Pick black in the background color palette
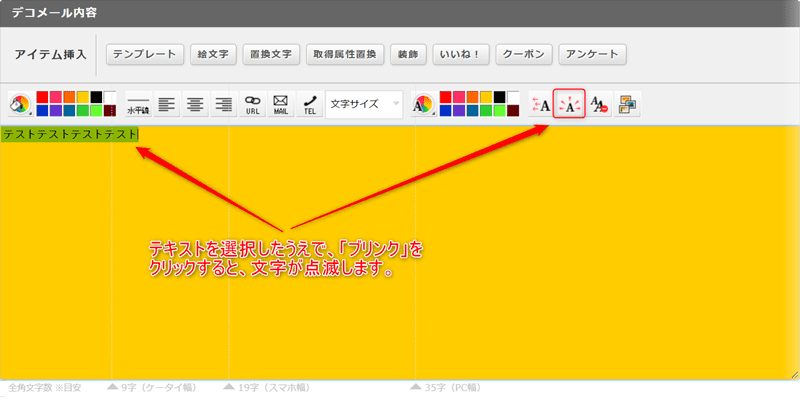Viewport: 800px width, 405px height. [96, 97]
